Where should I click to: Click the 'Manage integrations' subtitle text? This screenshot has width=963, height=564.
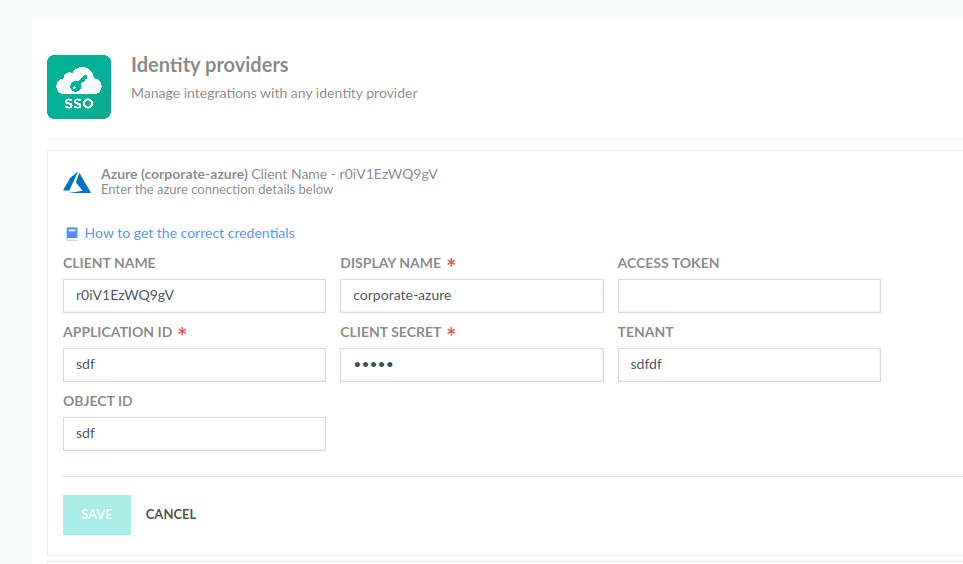tap(274, 93)
